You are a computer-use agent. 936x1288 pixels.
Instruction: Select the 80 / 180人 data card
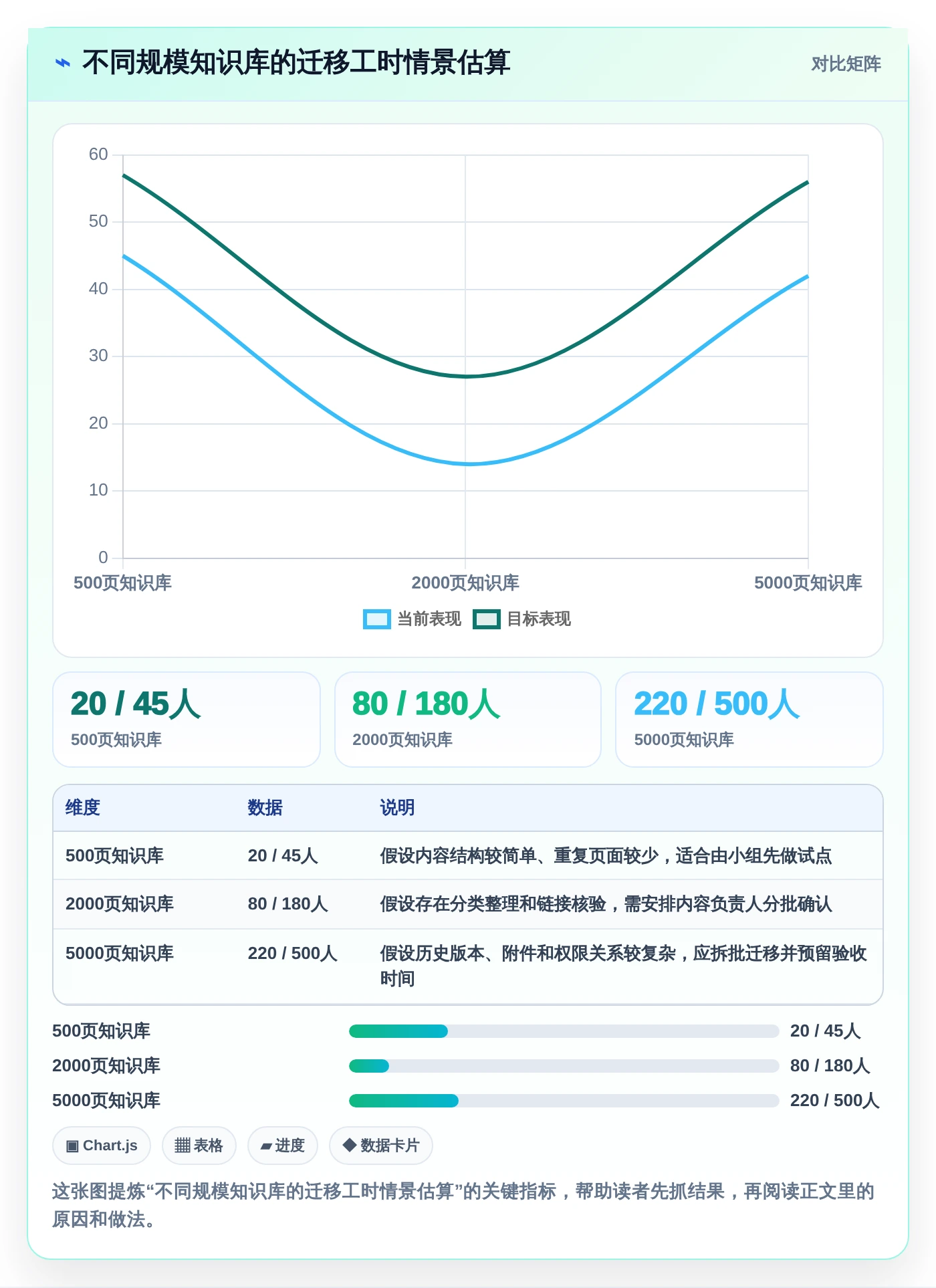pos(468,720)
